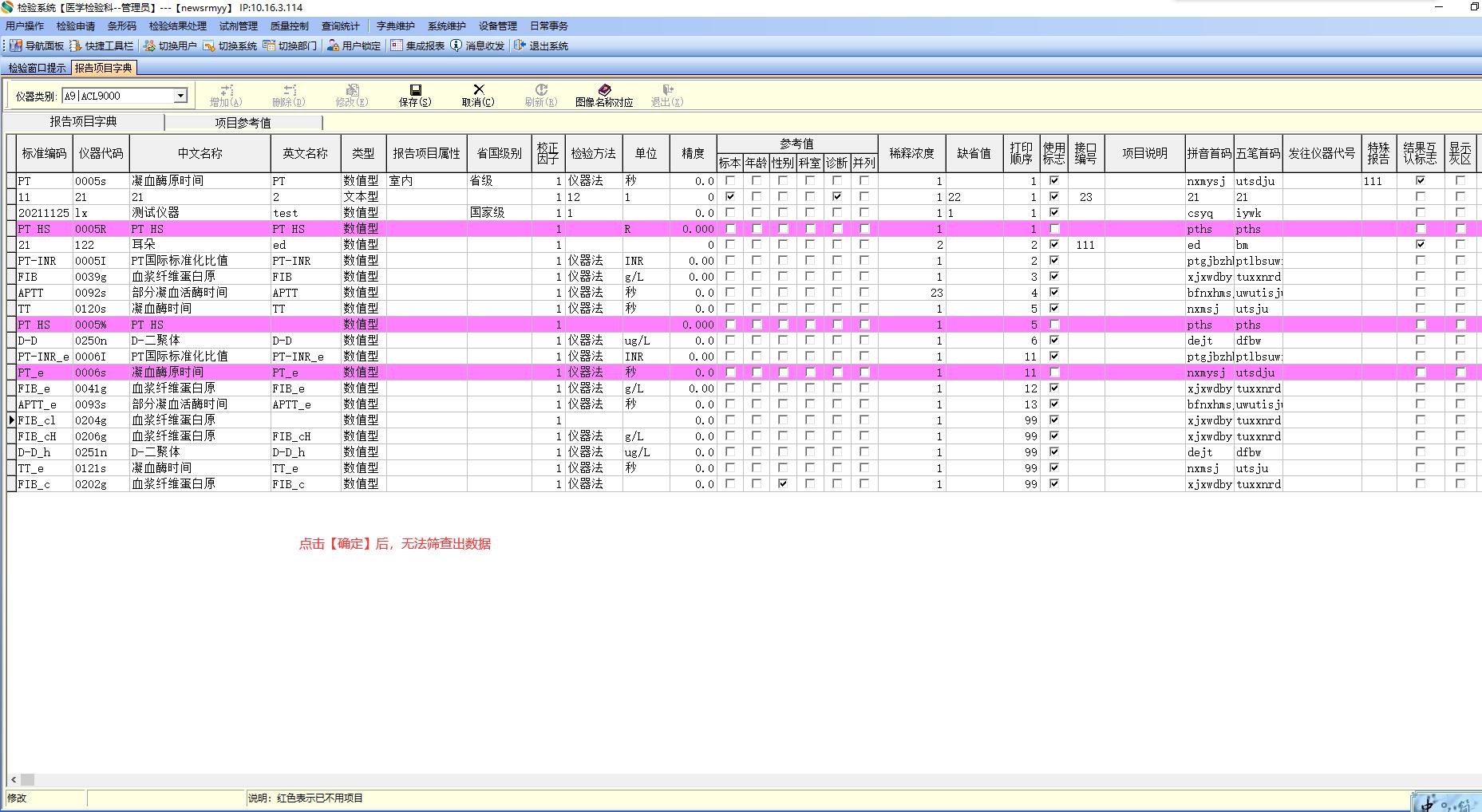Open the 集成报表 integrated report icon
Image resolution: width=1482 pixels, height=812 pixels.
click(397, 46)
